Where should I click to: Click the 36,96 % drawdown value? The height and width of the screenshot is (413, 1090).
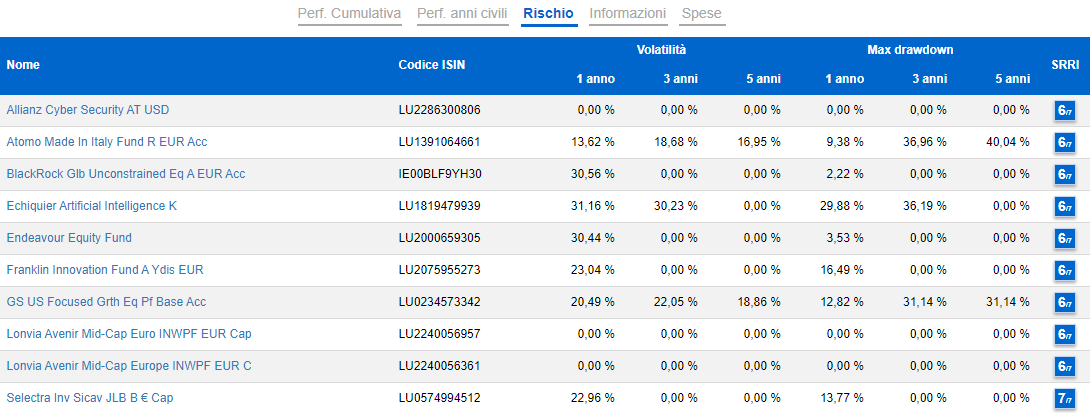925,142
